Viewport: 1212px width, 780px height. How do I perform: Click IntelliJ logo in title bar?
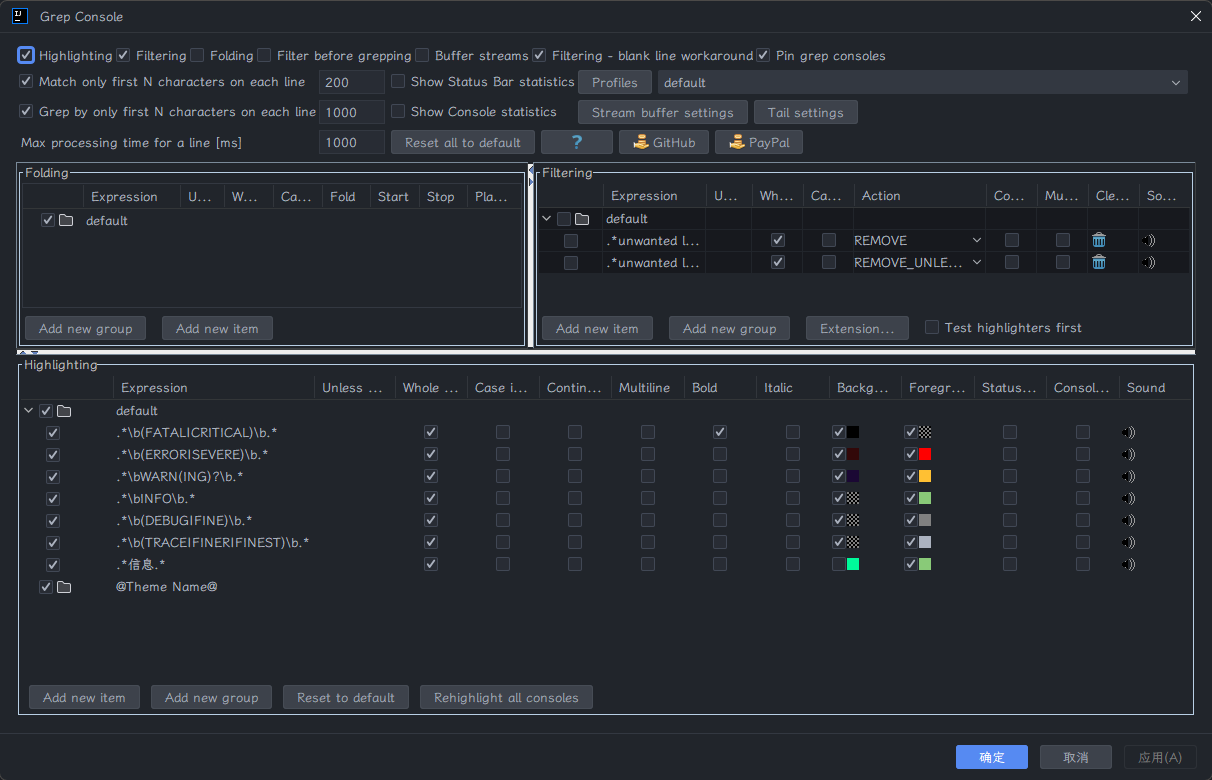pyautogui.click(x=20, y=16)
